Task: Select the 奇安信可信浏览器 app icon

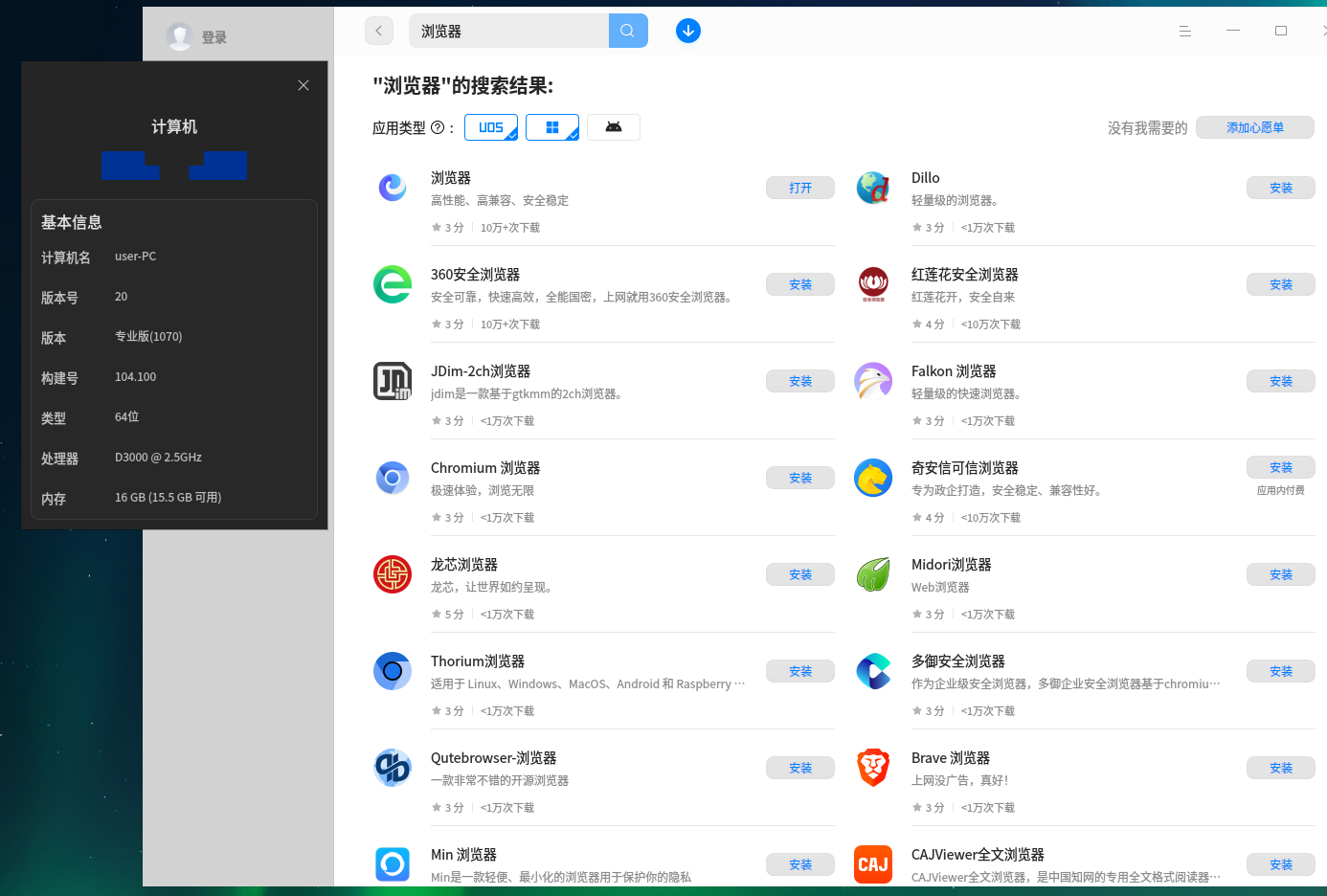Action: click(873, 477)
